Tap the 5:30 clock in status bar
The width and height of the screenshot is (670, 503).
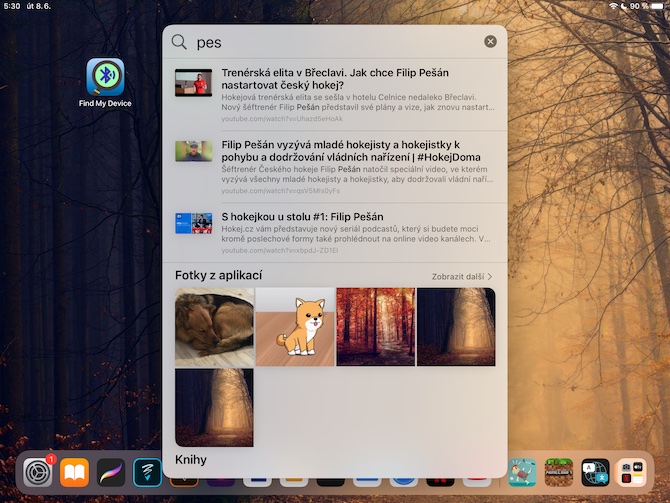(x=12, y=6)
